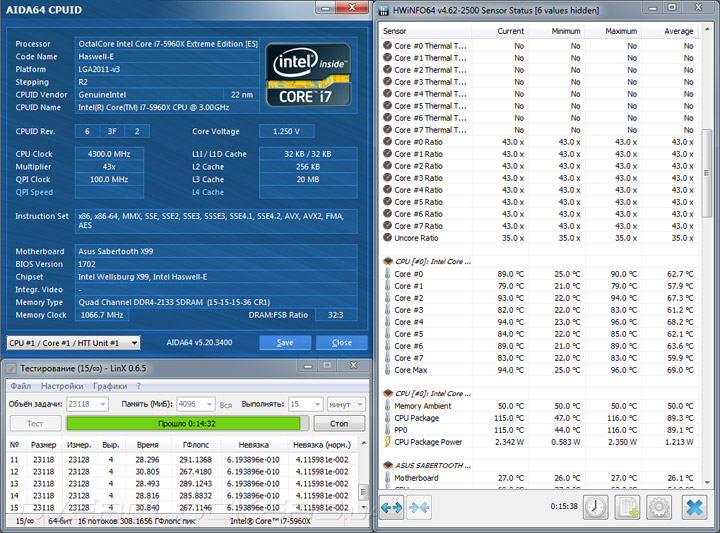Click ASUS SABERTOOTH sensor group icon
Image resolution: width=720 pixels, height=533 pixels.
pos(388,465)
